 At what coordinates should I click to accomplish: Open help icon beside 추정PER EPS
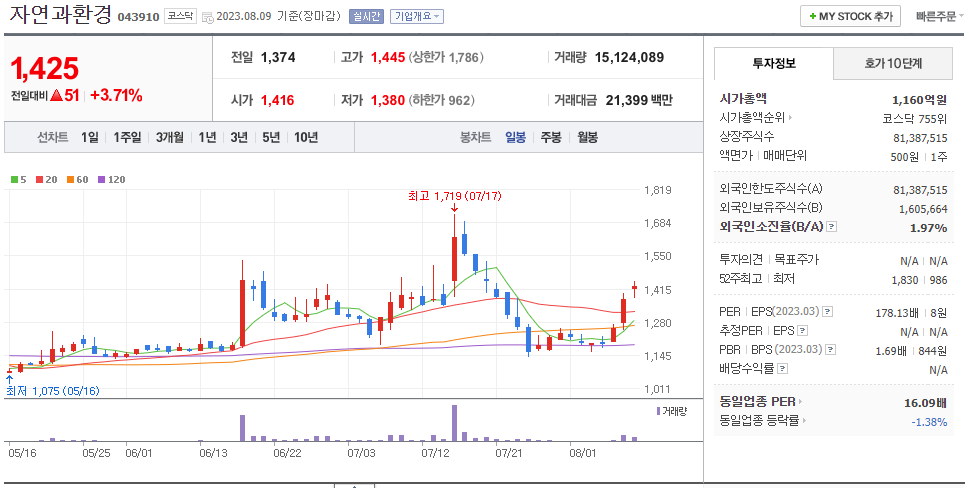(802, 331)
